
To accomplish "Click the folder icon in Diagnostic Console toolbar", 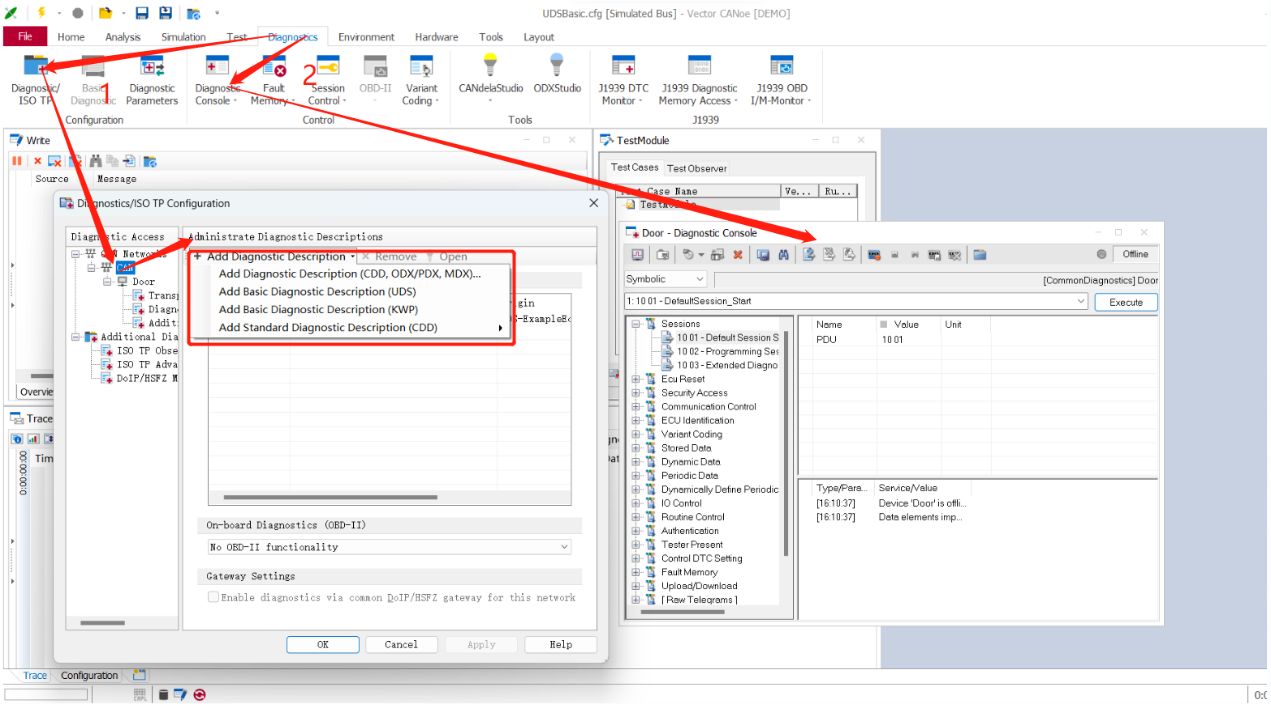I will 980,255.
